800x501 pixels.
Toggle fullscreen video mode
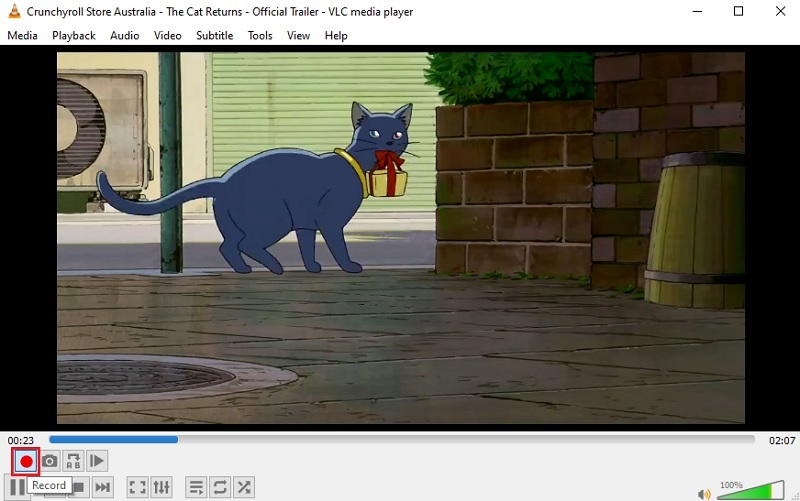click(x=137, y=487)
